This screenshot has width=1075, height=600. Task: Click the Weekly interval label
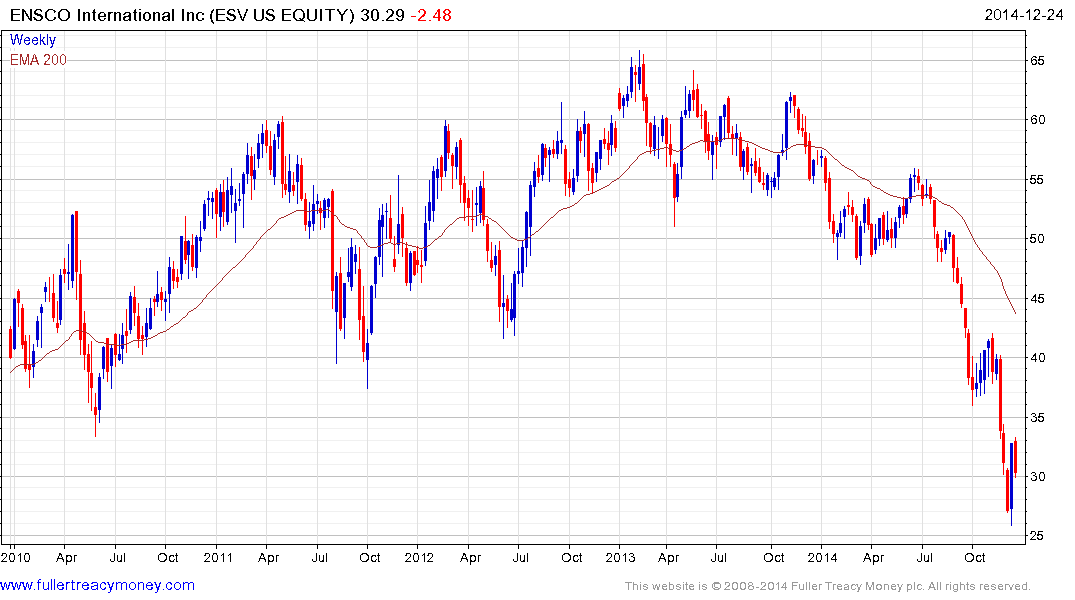(x=33, y=40)
